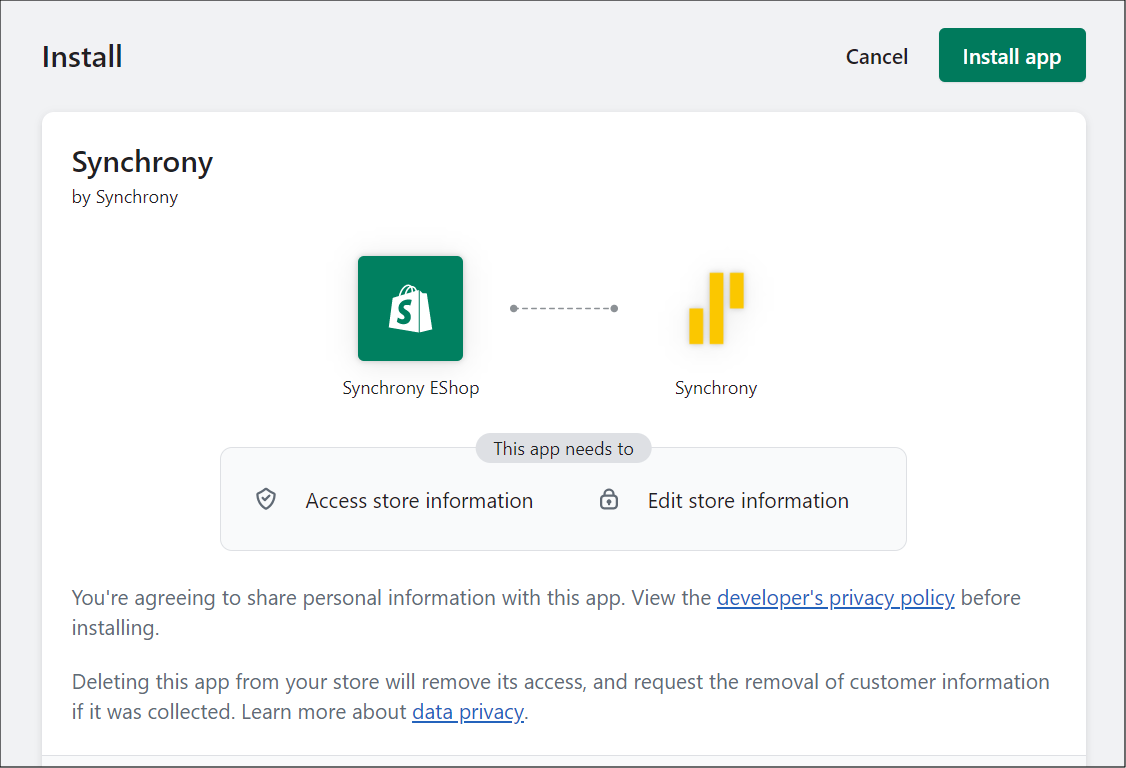Click the green Install app button

(1011, 55)
